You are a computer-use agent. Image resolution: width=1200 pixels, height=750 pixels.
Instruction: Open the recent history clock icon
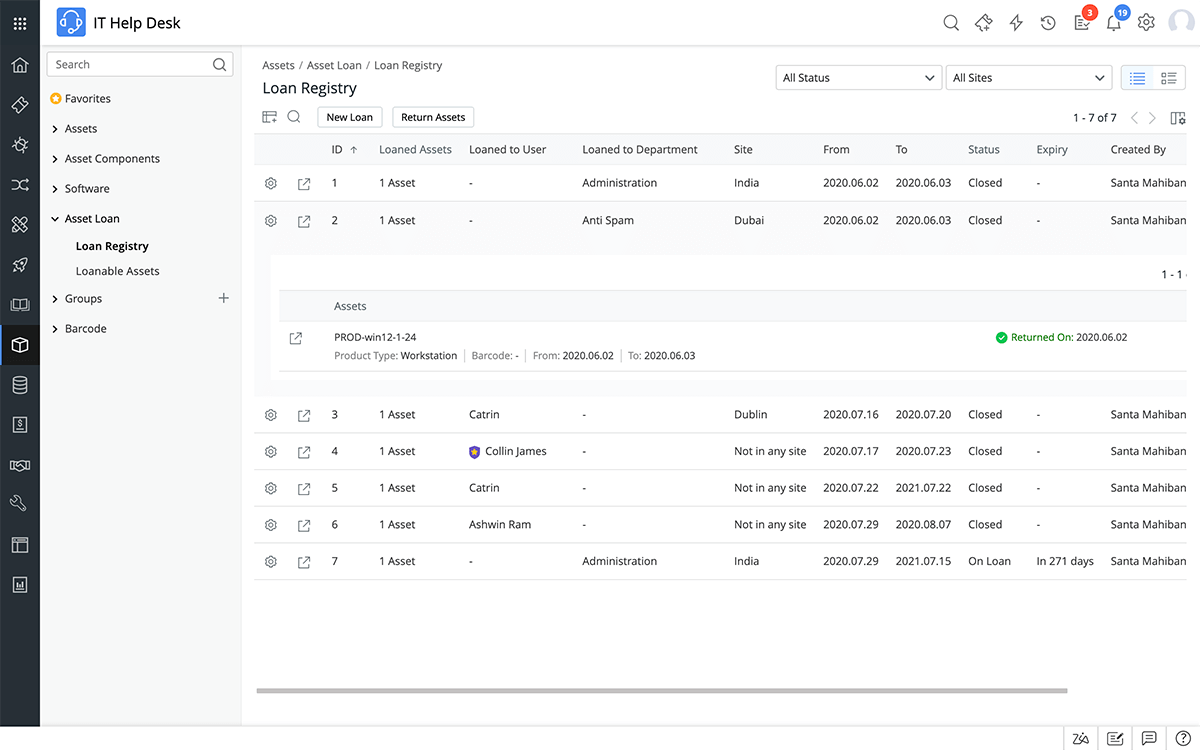(1048, 23)
